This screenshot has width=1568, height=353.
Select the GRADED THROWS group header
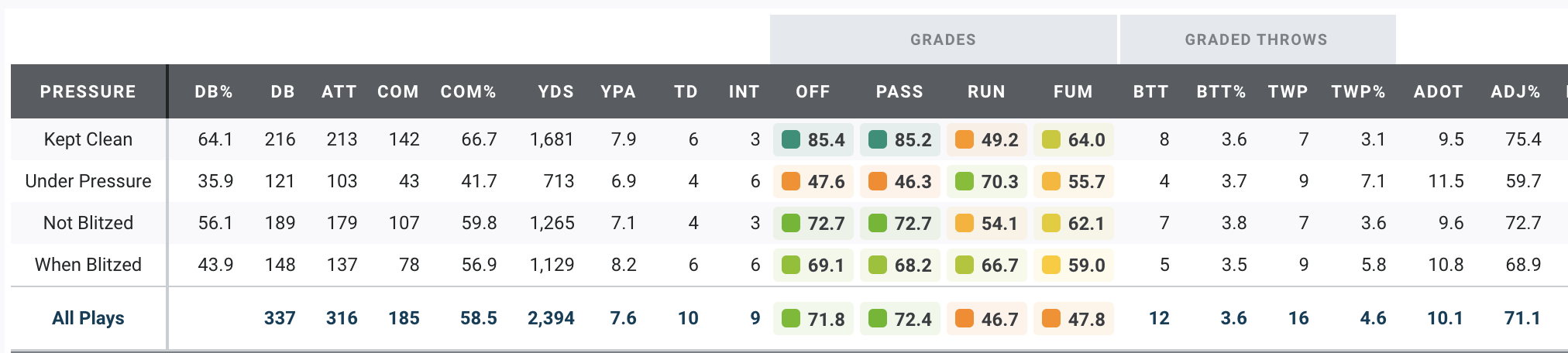pyautogui.click(x=1256, y=39)
